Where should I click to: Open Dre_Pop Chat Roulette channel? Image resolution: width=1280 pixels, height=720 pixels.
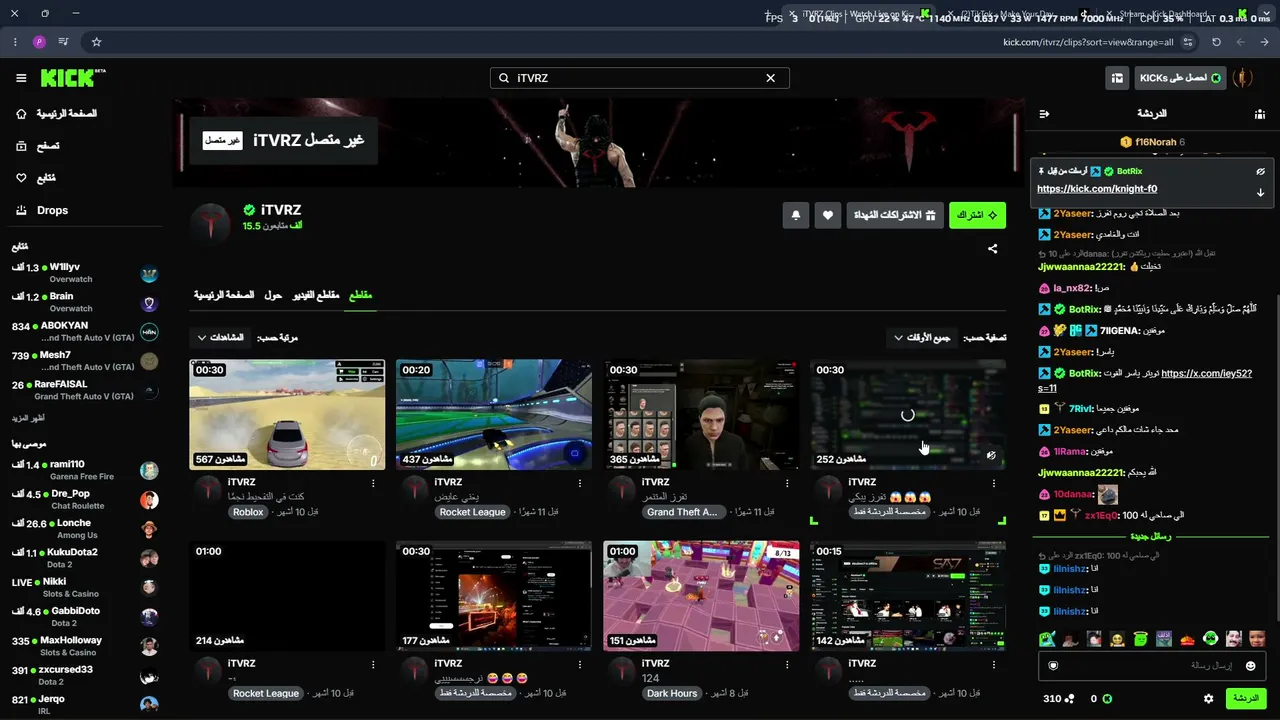click(85, 500)
